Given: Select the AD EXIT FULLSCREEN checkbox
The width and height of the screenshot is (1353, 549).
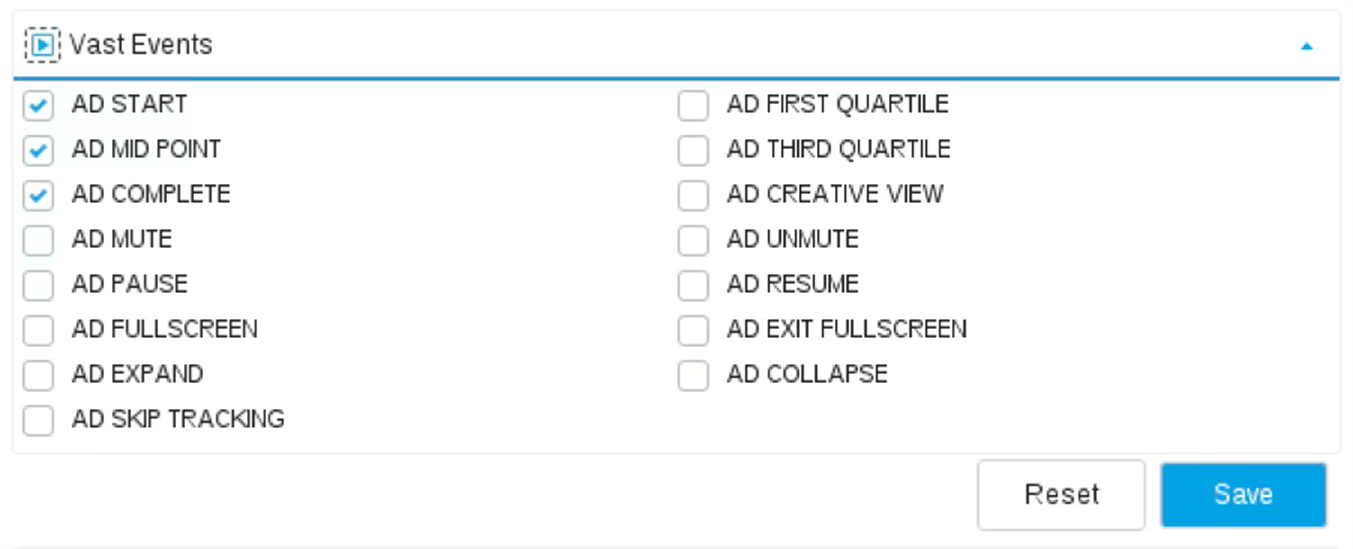Looking at the screenshot, I should pyautogui.click(x=693, y=330).
